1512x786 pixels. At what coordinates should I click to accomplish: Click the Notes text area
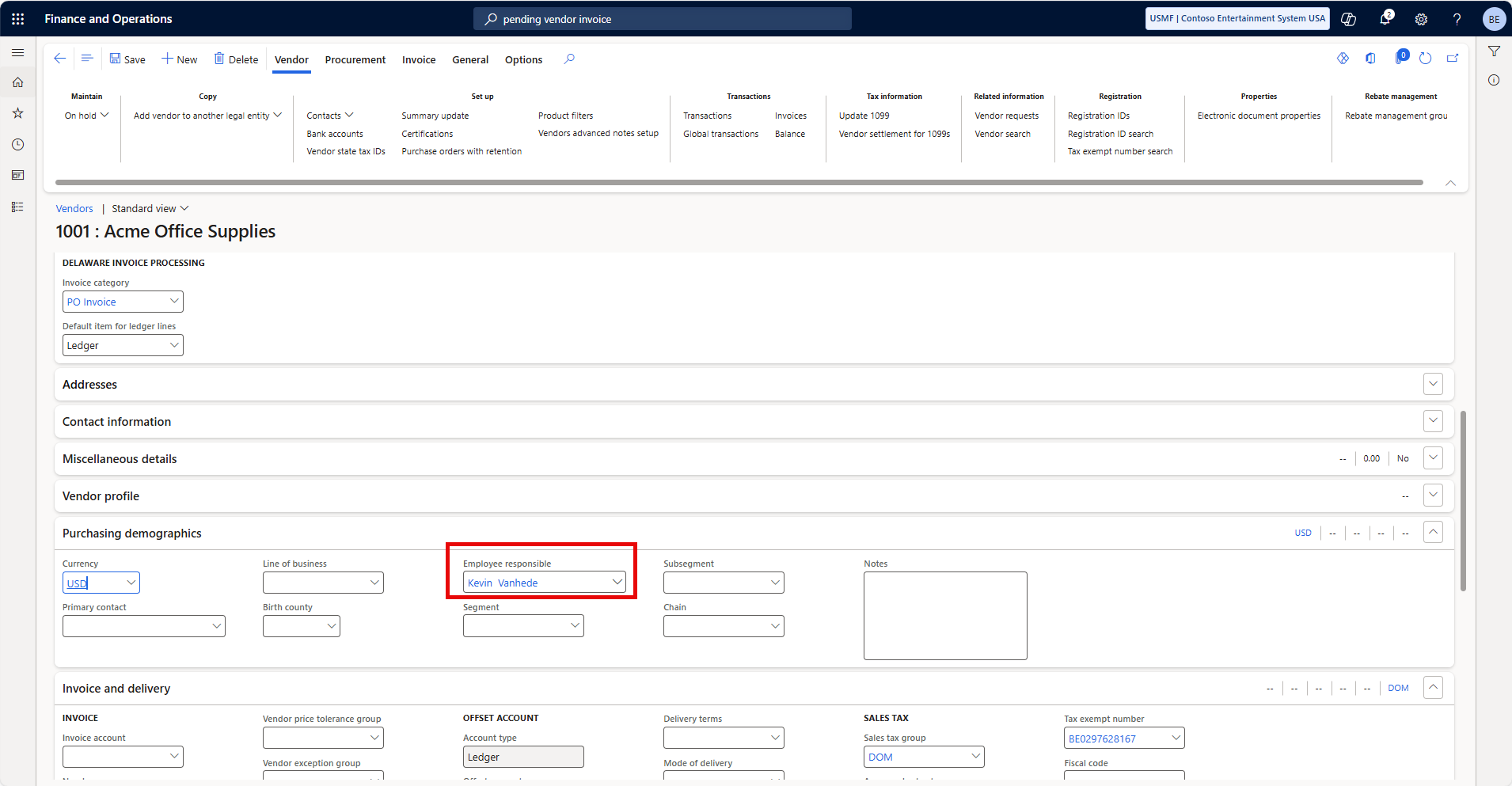pos(945,616)
